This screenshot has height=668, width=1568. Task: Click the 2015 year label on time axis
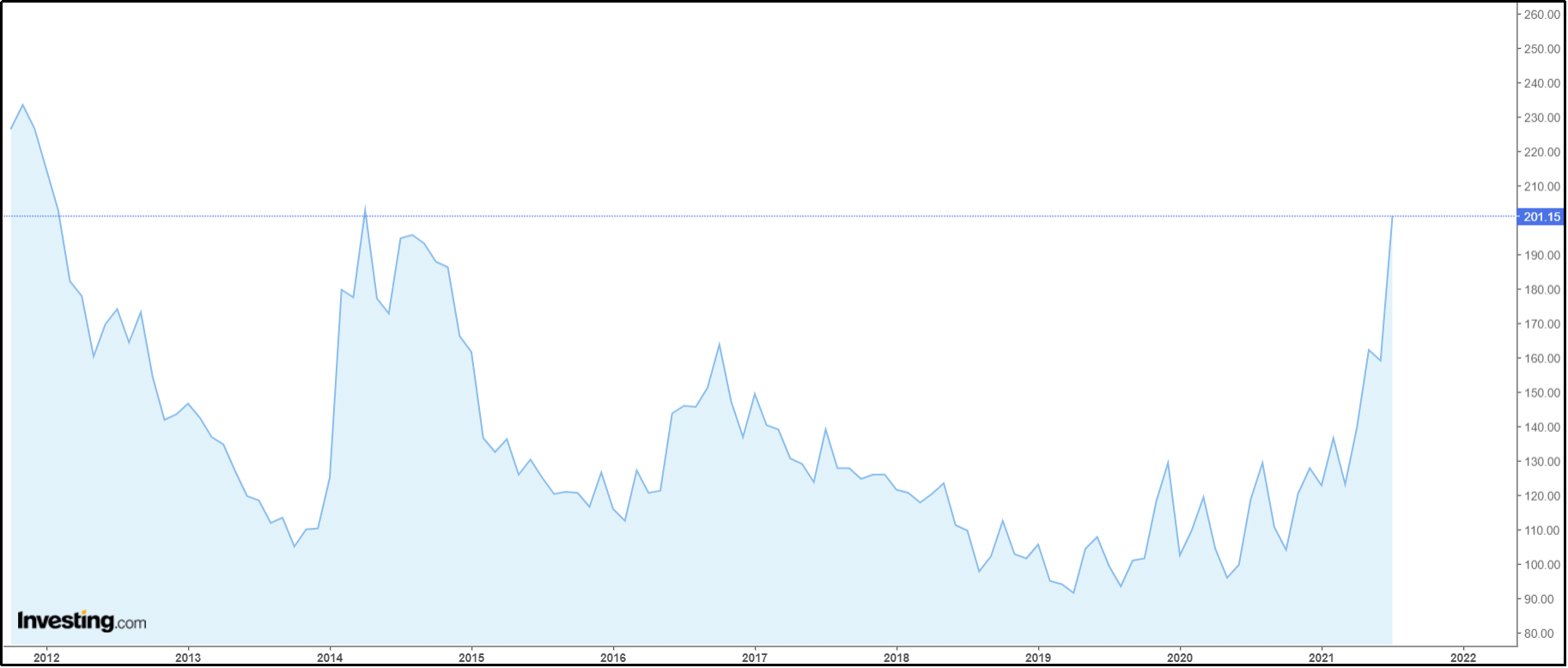point(471,658)
